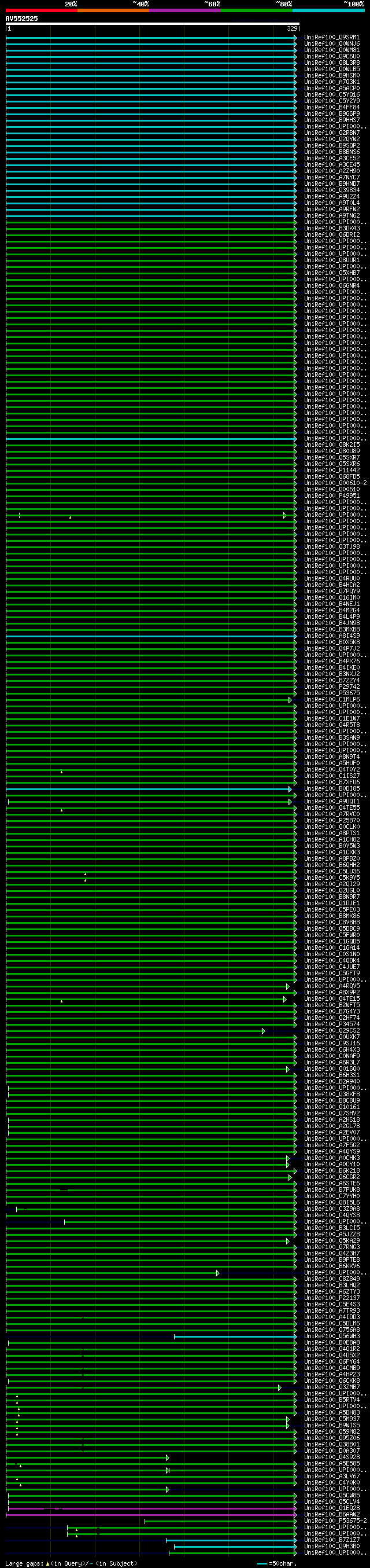Image resolution: width=370 pixels, height=1568 pixels.
Task: Click the red 20% identity legend bar
Action: point(41,10)
